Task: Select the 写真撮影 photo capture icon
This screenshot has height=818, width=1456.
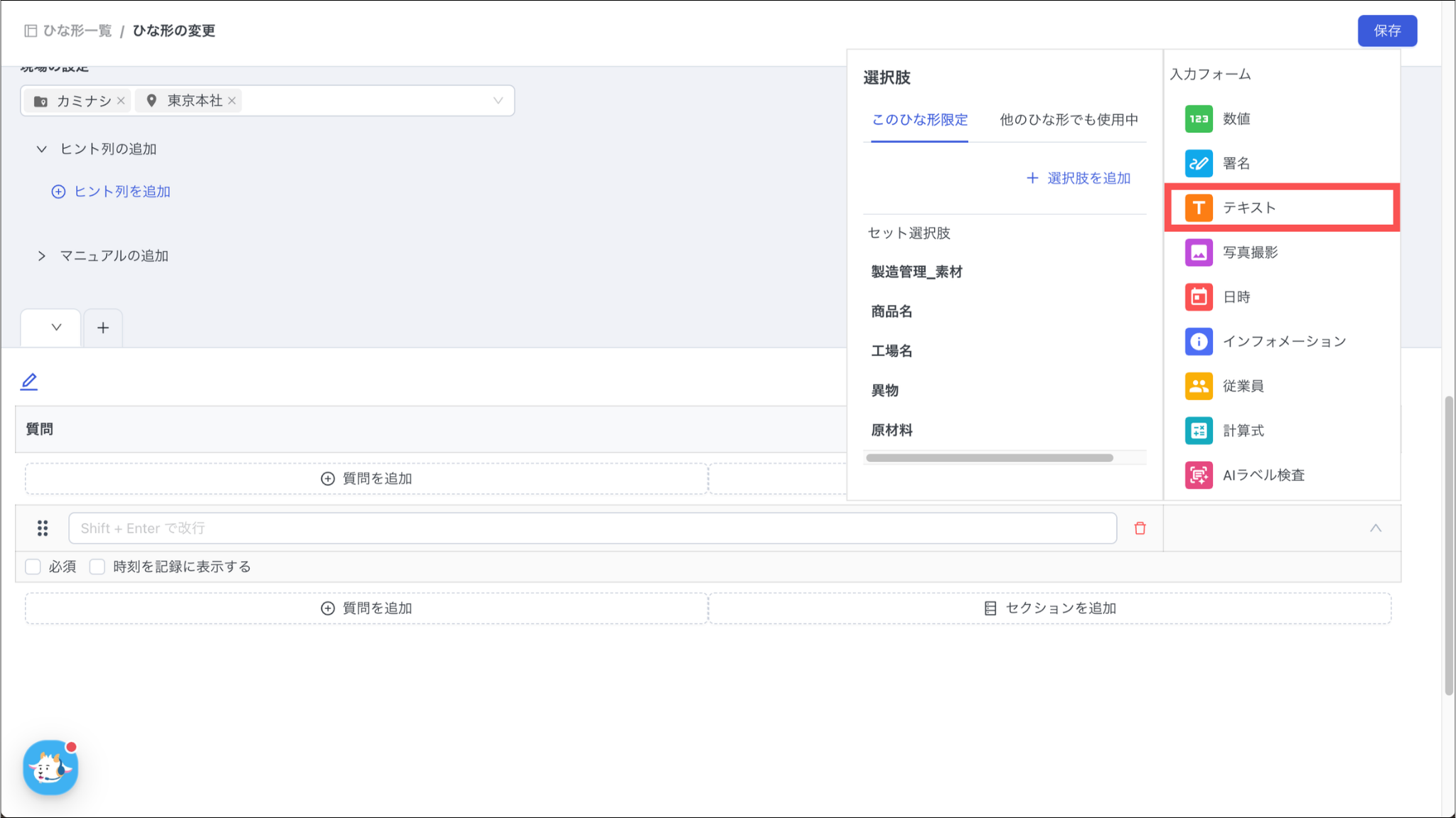Action: tap(1199, 252)
